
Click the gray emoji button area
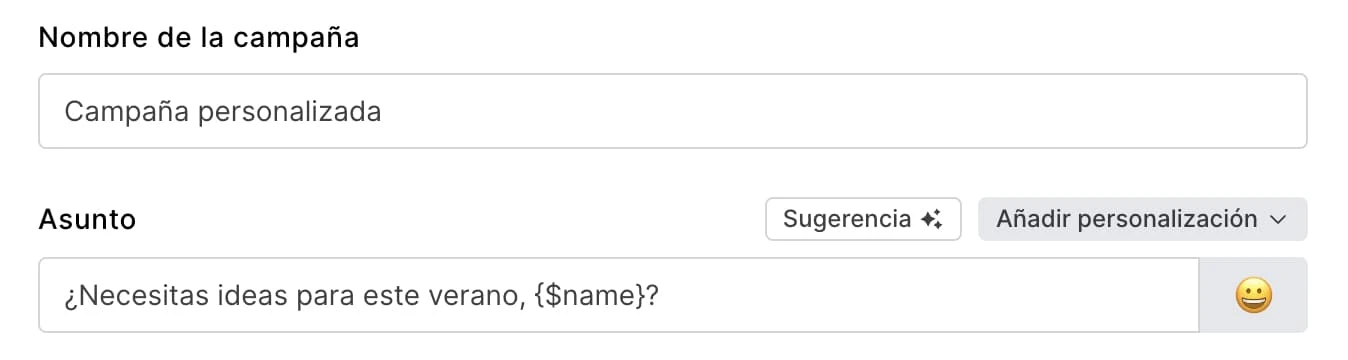[1253, 295]
